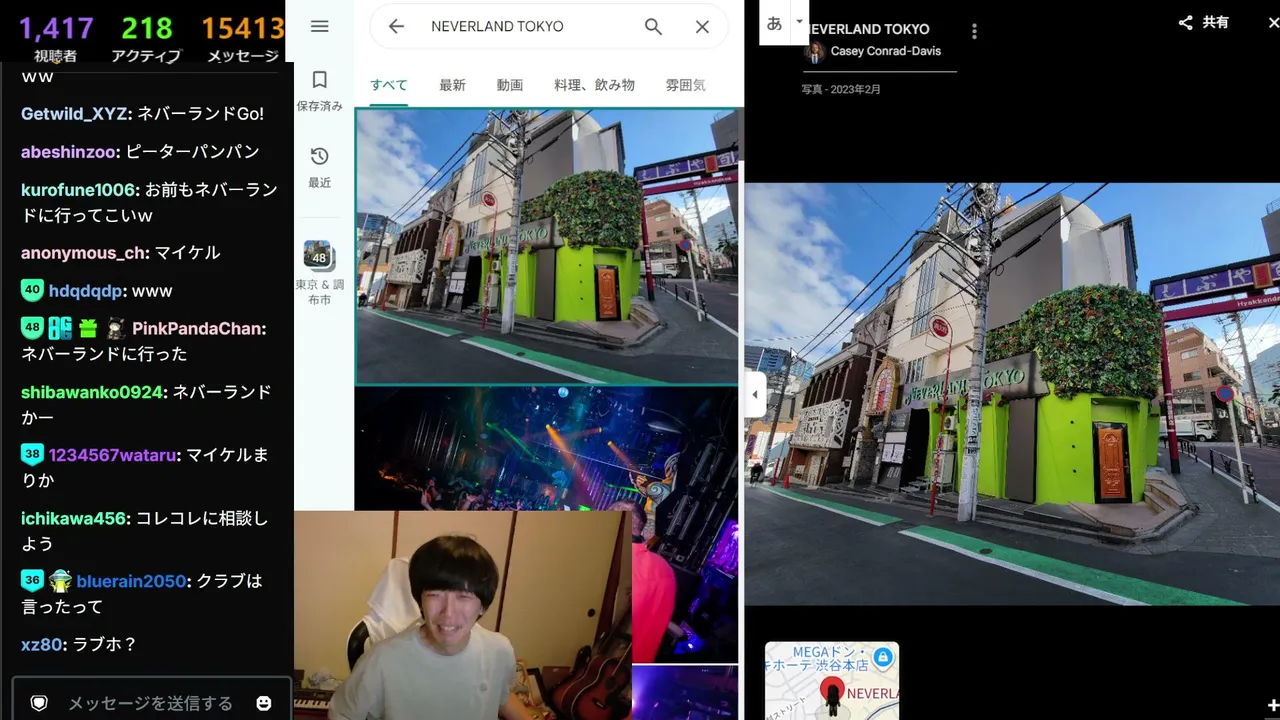Click the chat message input field
The width and height of the screenshot is (1280, 720).
pyautogui.click(x=150, y=703)
